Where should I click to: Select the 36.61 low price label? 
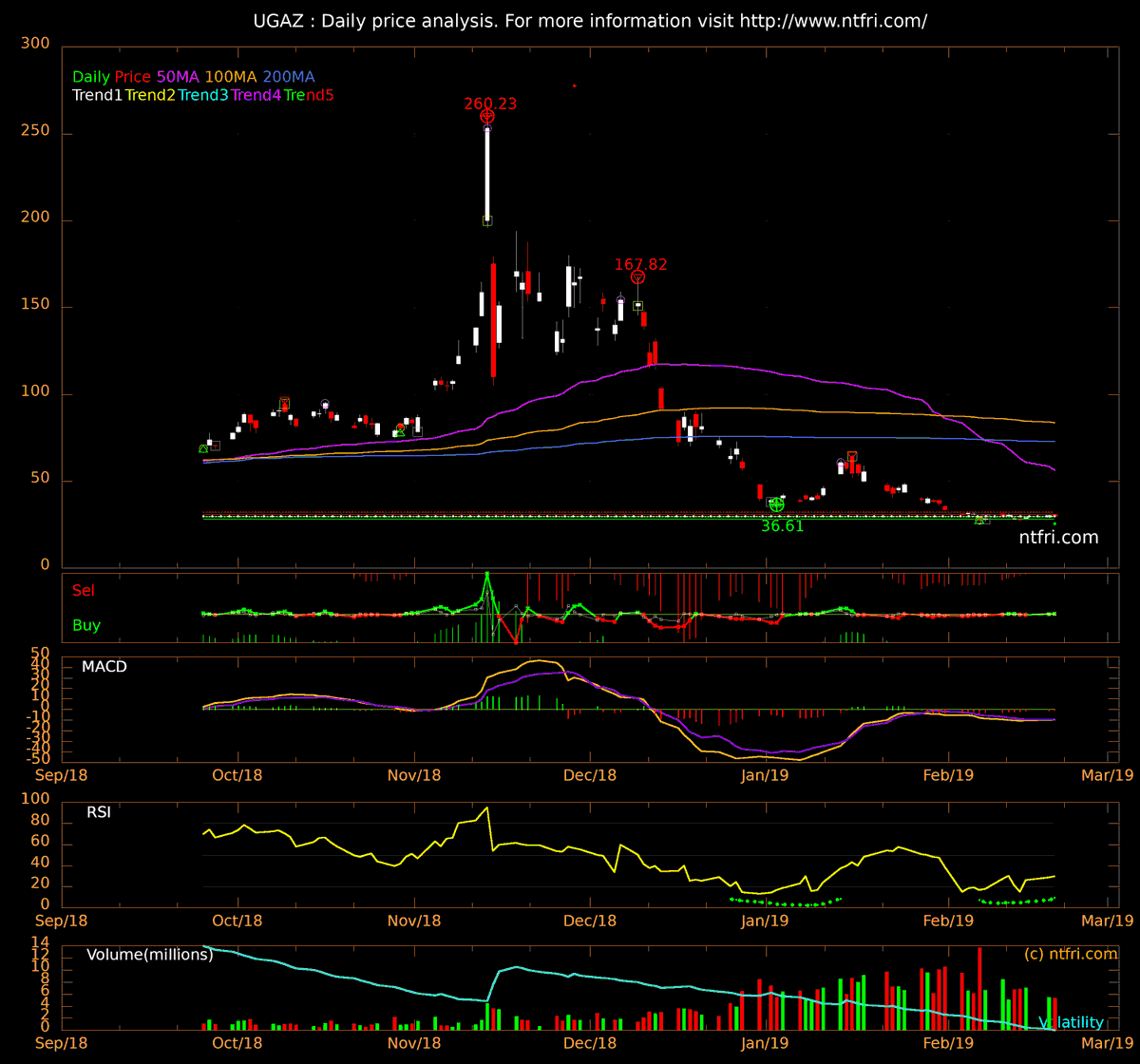(x=782, y=525)
